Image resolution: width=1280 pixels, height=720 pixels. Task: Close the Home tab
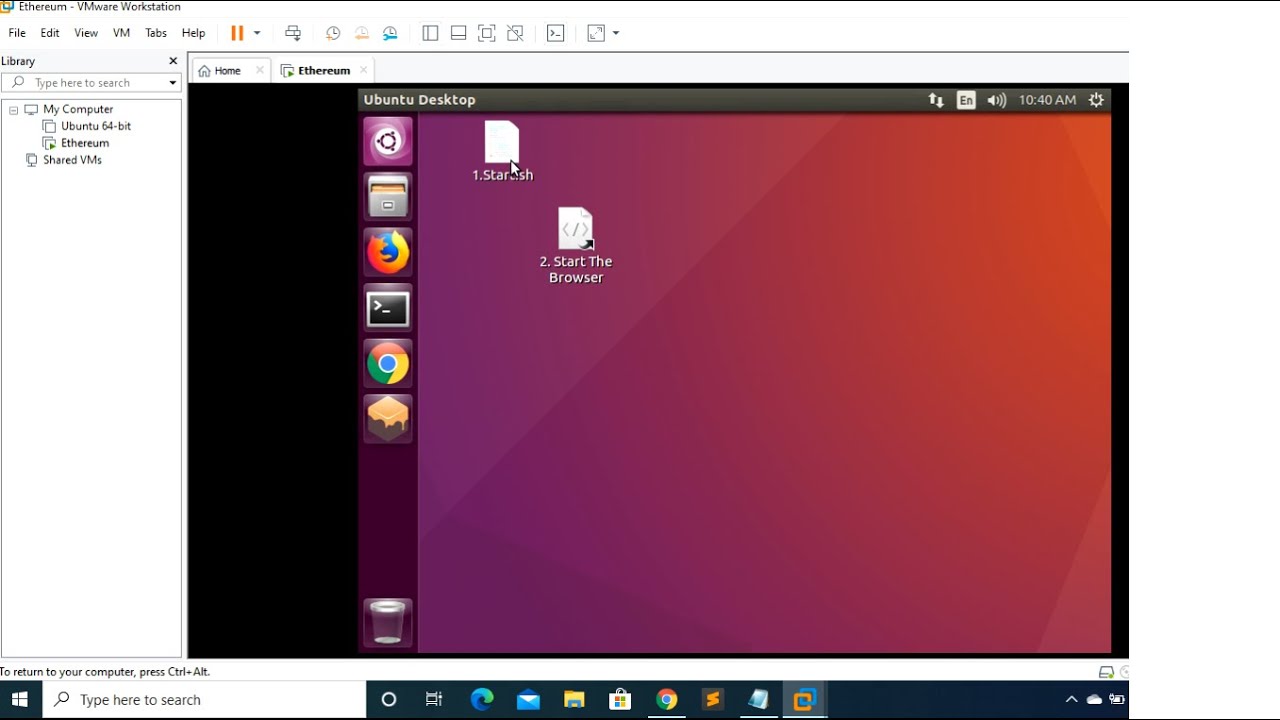click(260, 70)
